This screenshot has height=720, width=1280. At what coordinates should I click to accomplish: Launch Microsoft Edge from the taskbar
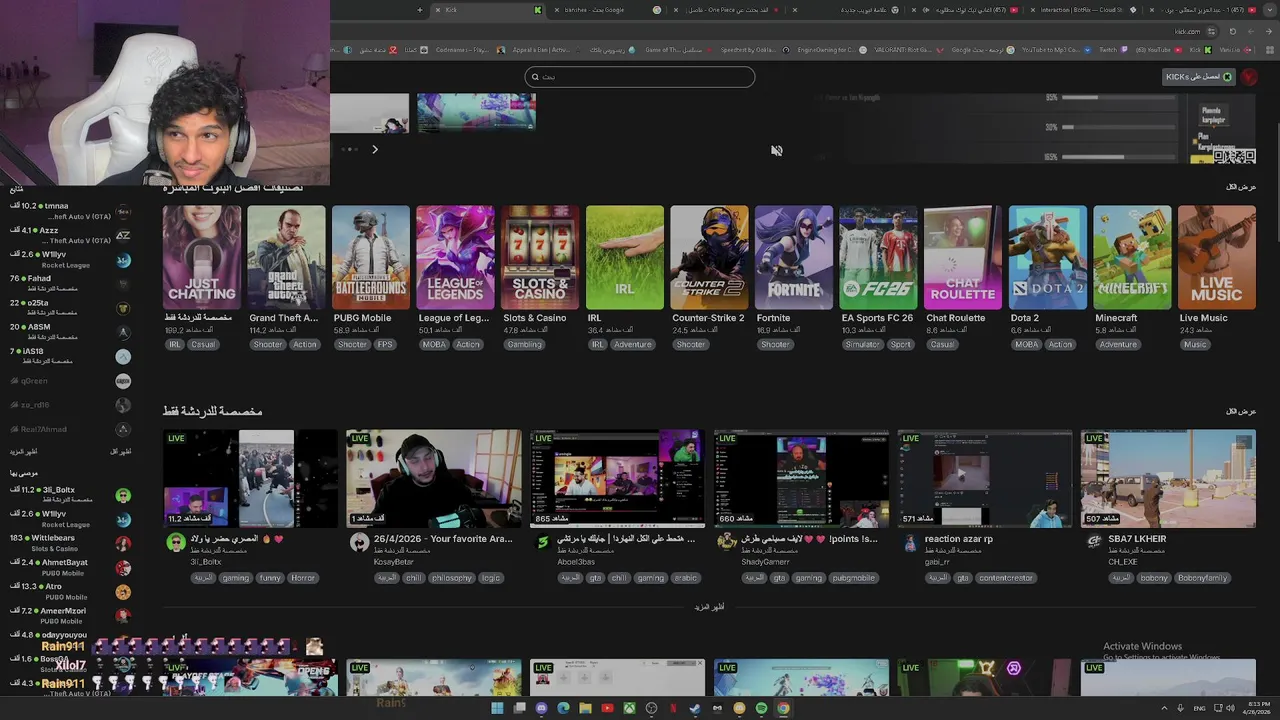(x=563, y=708)
